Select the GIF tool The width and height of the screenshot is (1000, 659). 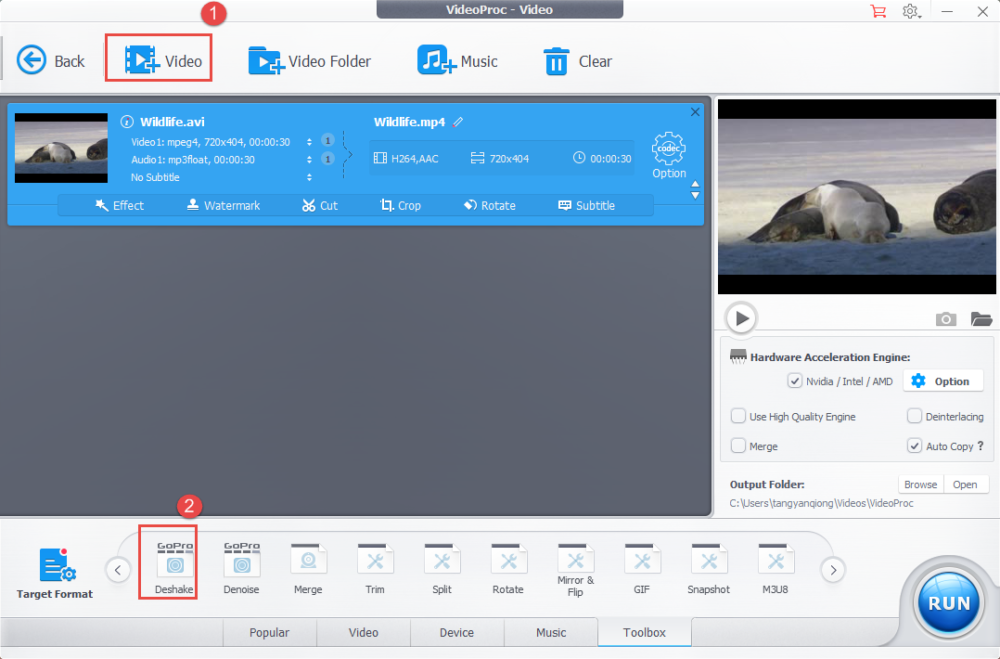[642, 569]
